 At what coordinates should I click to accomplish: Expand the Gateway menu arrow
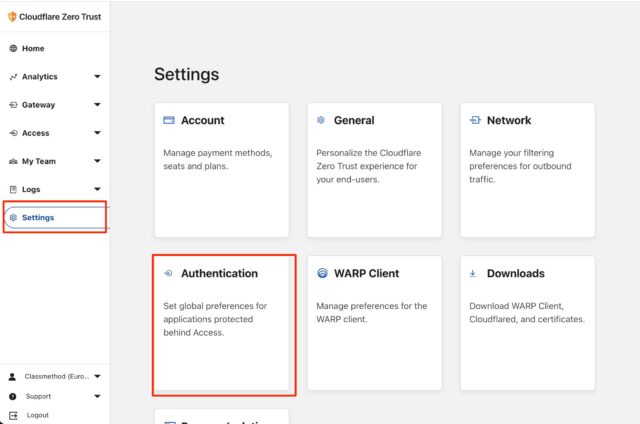click(97, 104)
